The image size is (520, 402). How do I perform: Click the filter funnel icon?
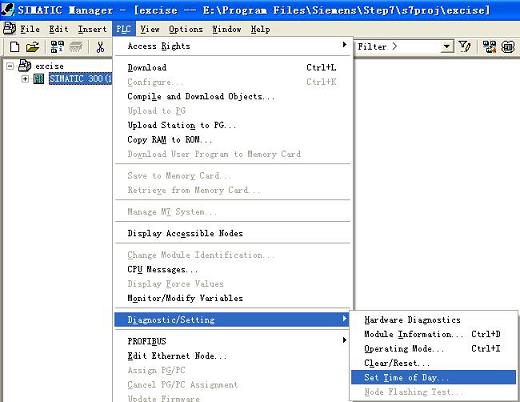click(x=465, y=47)
